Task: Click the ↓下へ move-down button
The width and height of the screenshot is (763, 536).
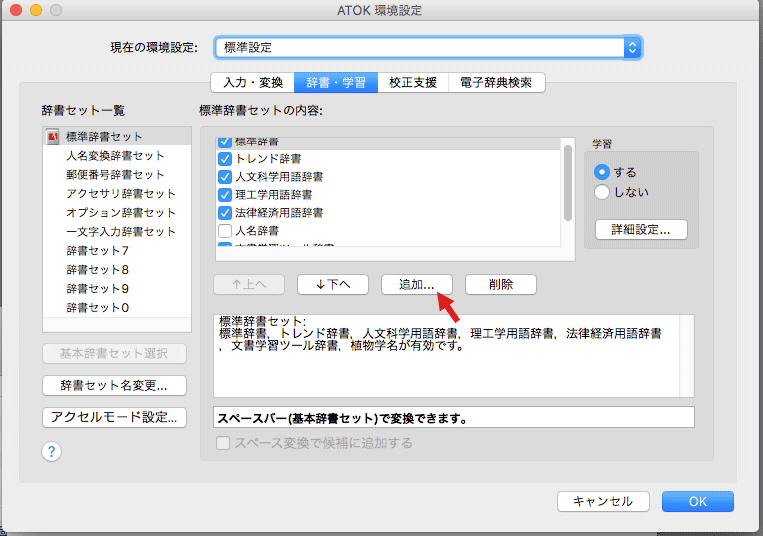Action: pos(333,285)
